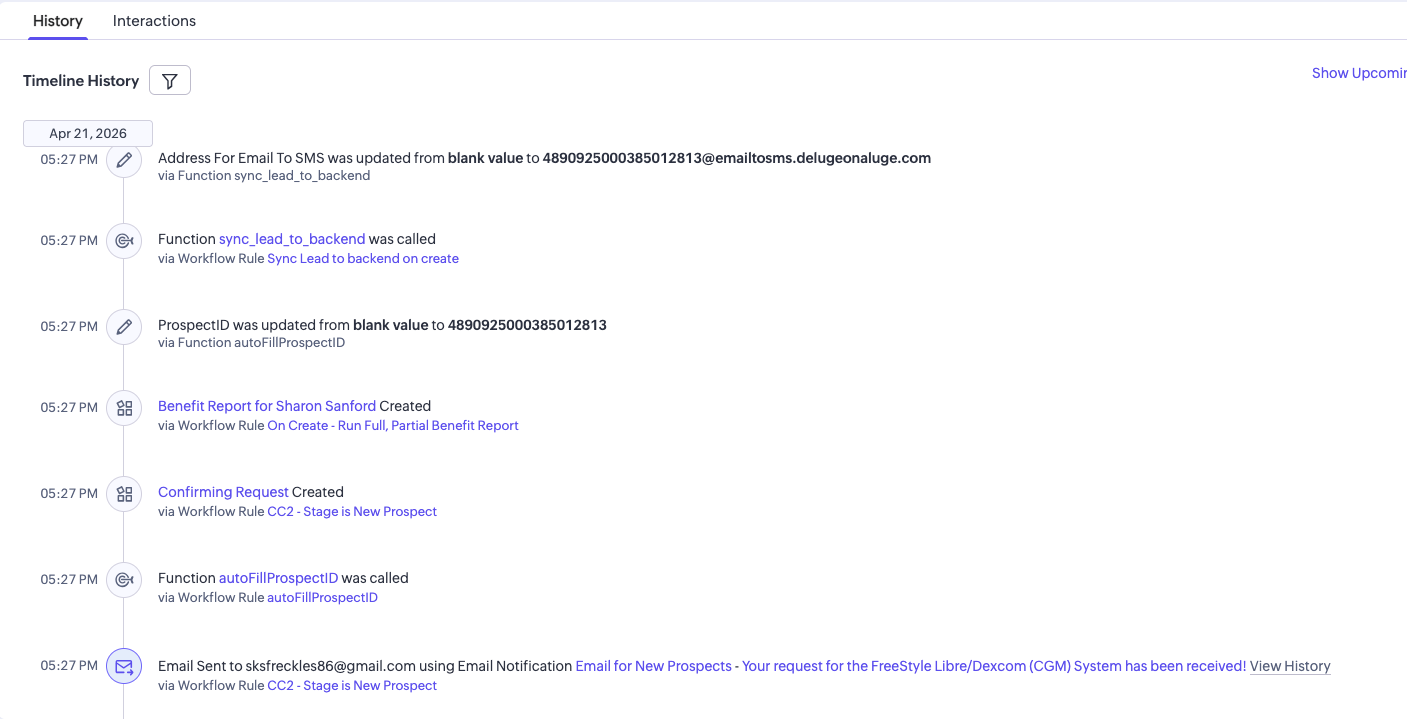Click the function call icon next to sync_lead_to_backend entry
The width and height of the screenshot is (1407, 719).
123,240
